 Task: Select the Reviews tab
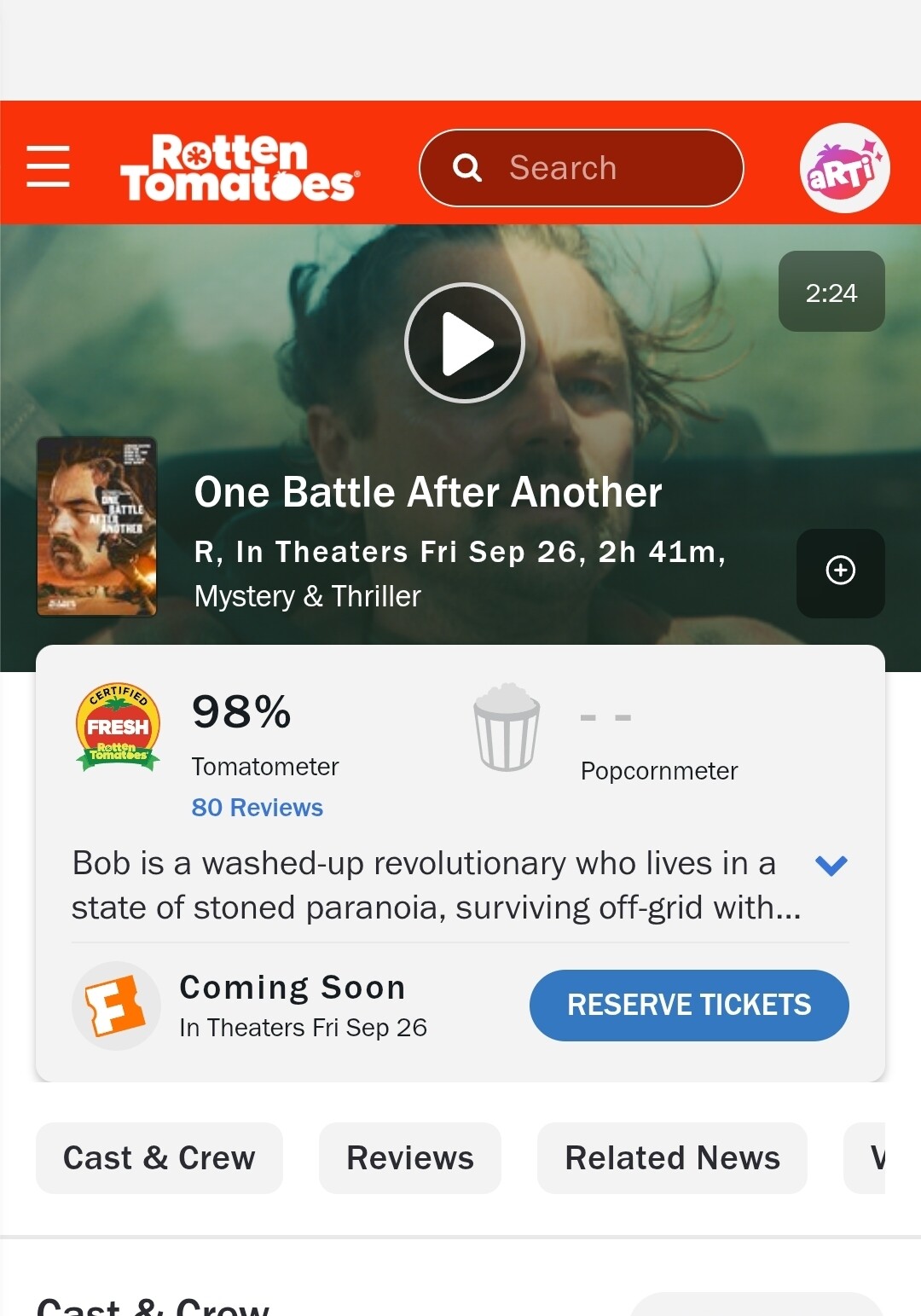[x=410, y=1158]
